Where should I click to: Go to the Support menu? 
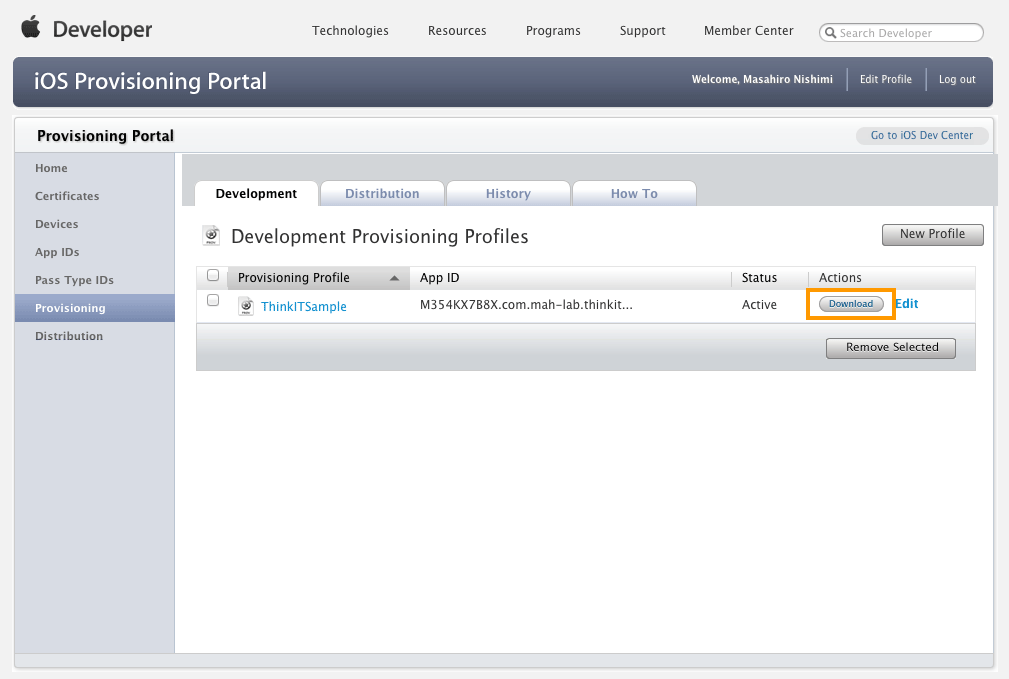(642, 31)
